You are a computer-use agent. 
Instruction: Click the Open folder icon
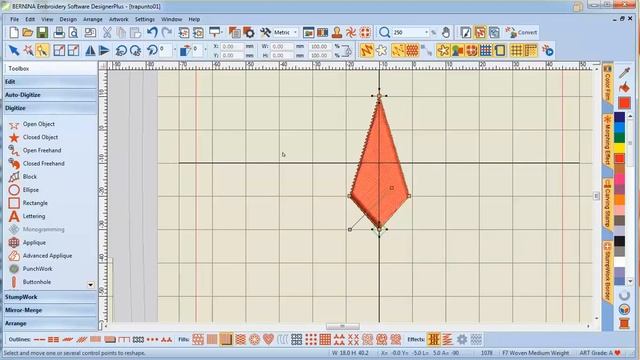point(28,32)
